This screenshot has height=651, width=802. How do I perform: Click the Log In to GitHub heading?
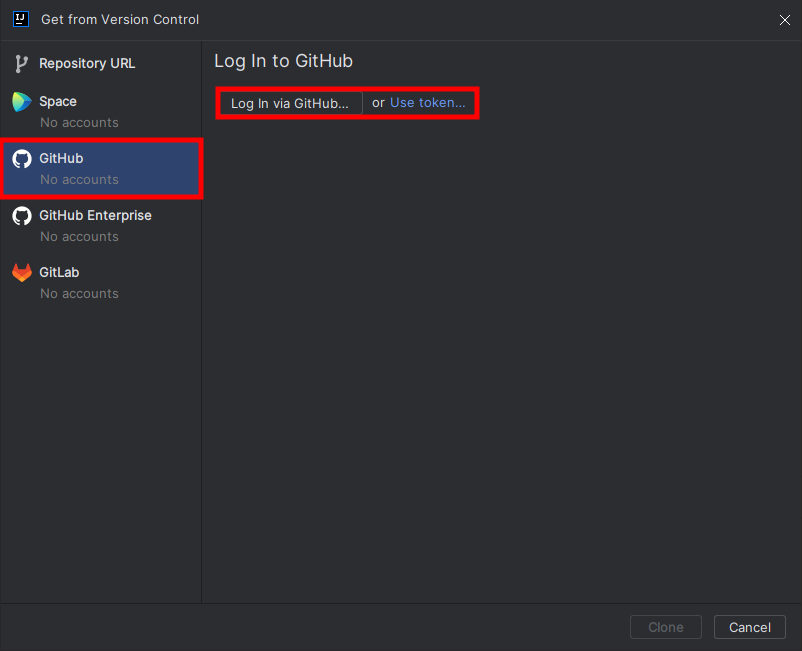click(x=283, y=61)
